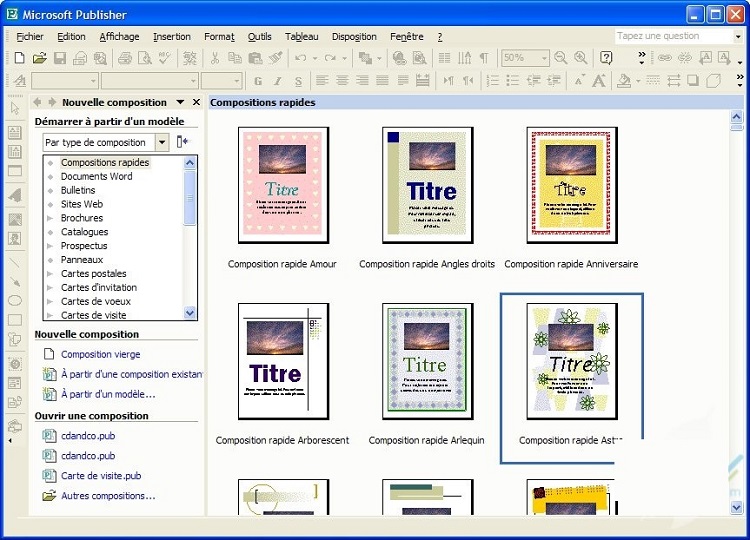Open the Affichage menu
This screenshot has width=750, height=540.
coord(119,37)
